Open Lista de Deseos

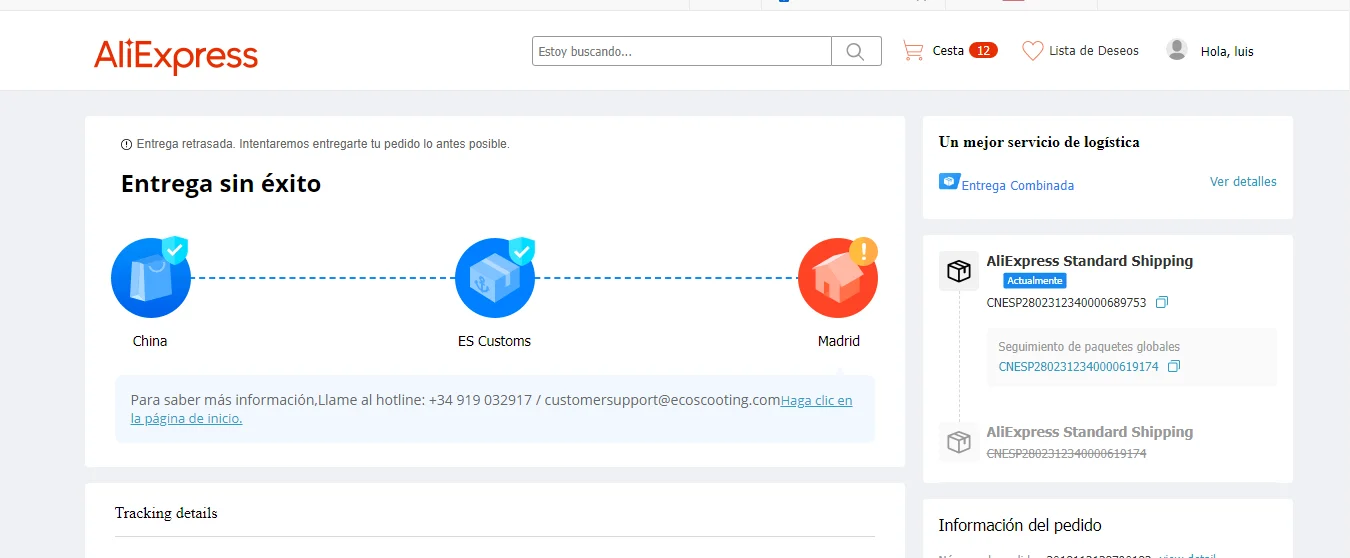[1094, 50]
